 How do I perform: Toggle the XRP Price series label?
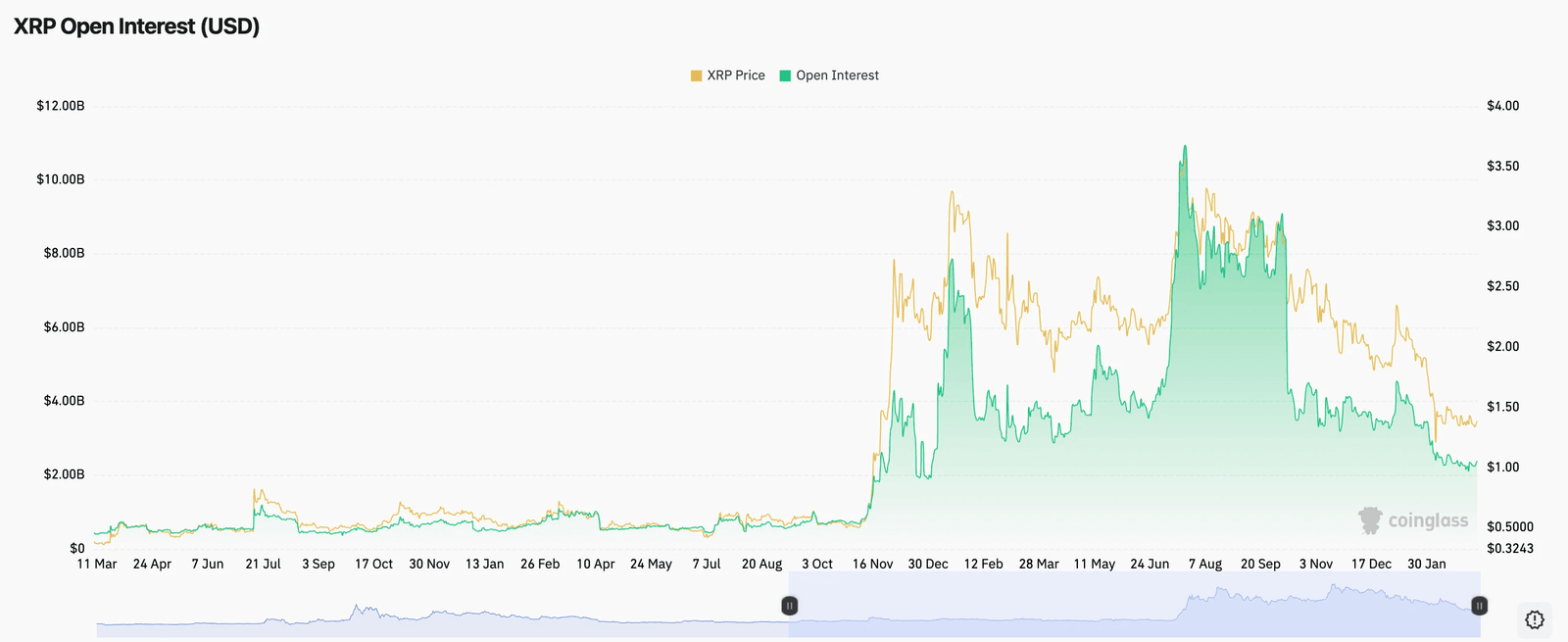tap(736, 75)
